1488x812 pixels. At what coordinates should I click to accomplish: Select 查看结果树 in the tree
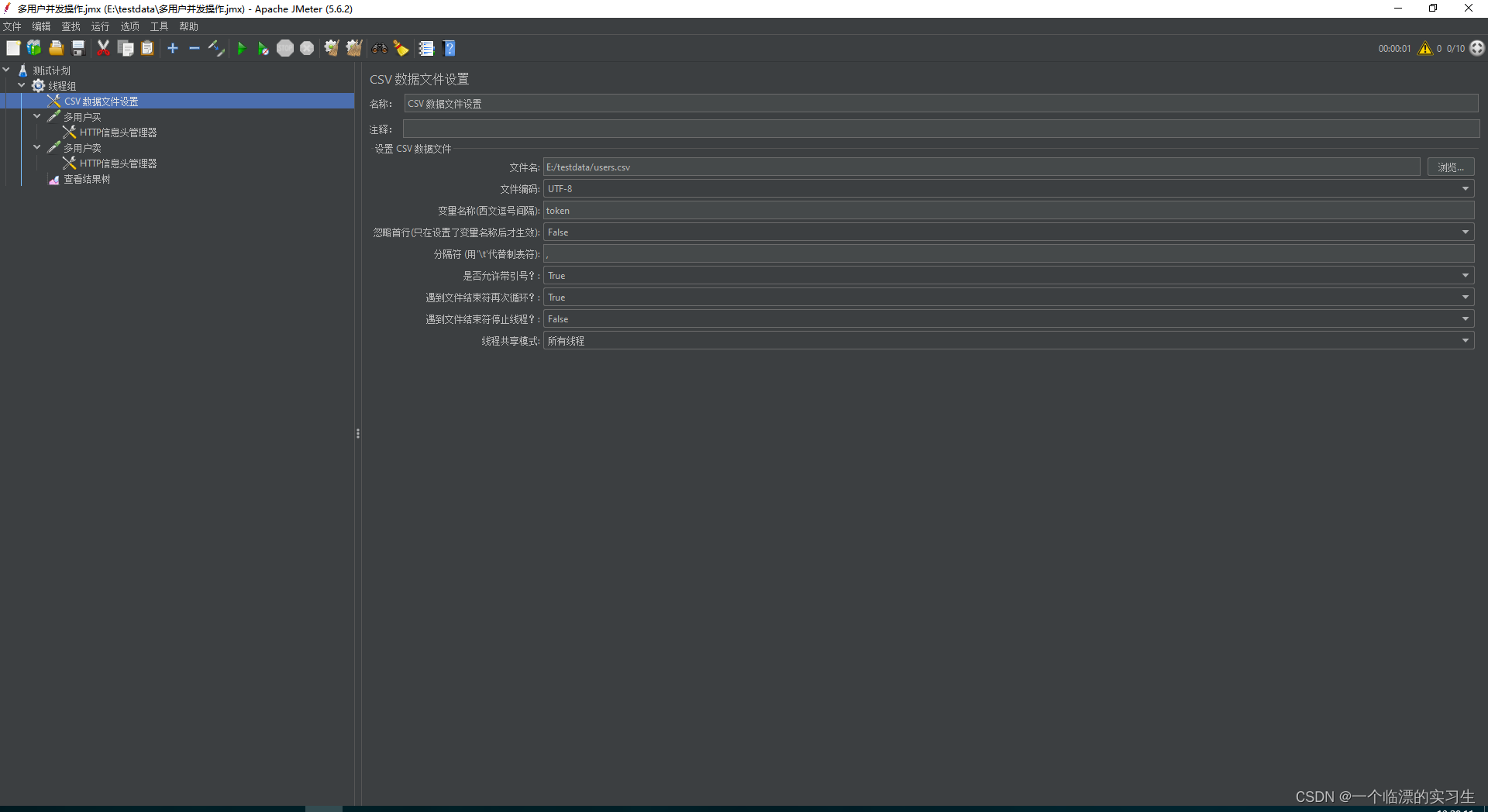[87, 179]
